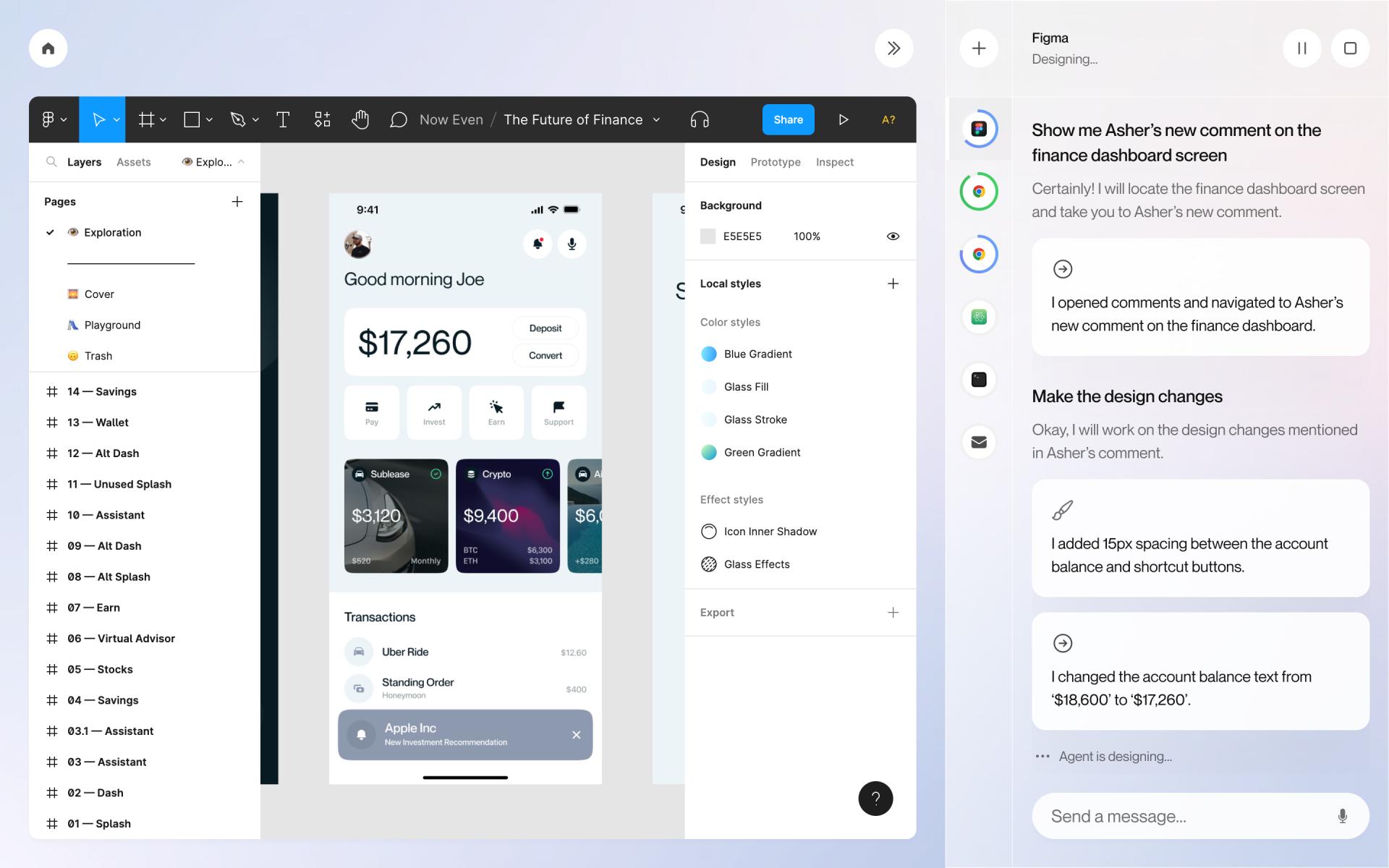Click the Deposit button in mockup
1389x868 pixels.
pyautogui.click(x=545, y=328)
